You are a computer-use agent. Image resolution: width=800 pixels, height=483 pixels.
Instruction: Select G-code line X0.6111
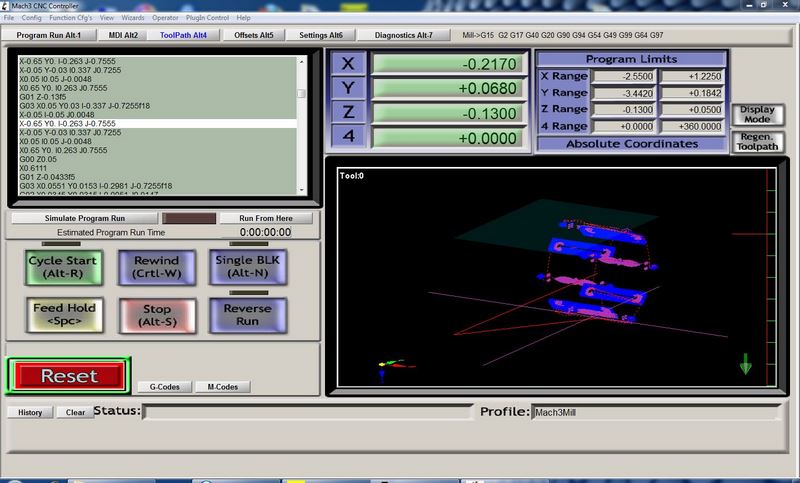pos(157,168)
